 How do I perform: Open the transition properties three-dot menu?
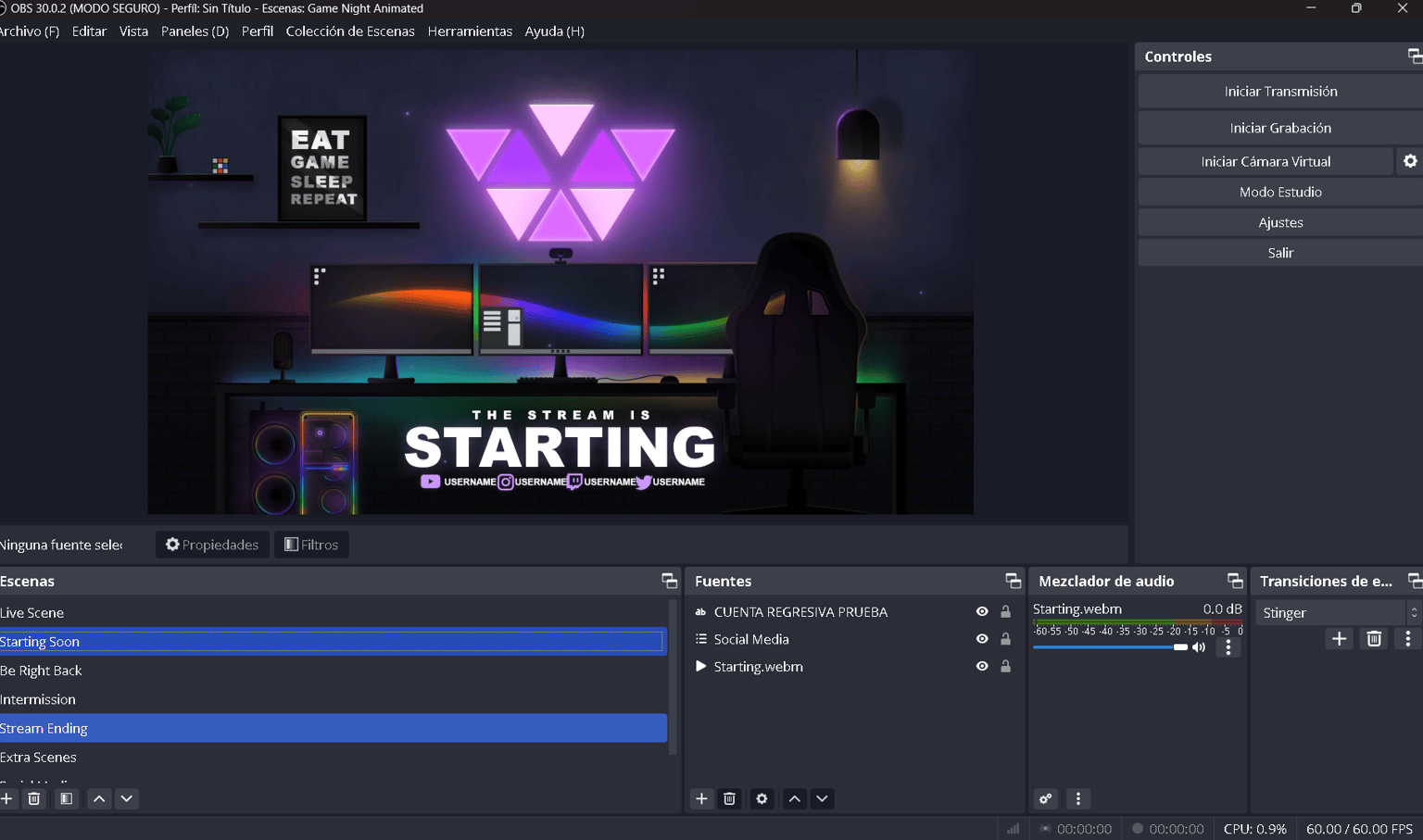point(1407,638)
